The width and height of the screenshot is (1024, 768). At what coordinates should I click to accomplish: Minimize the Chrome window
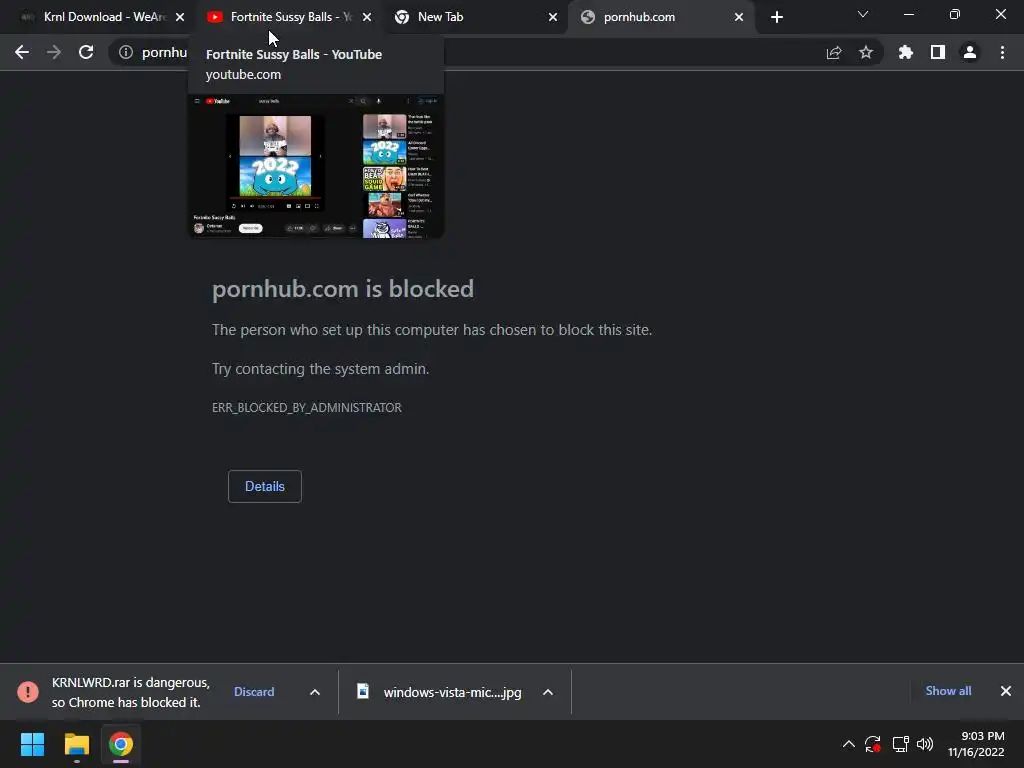tap(908, 14)
